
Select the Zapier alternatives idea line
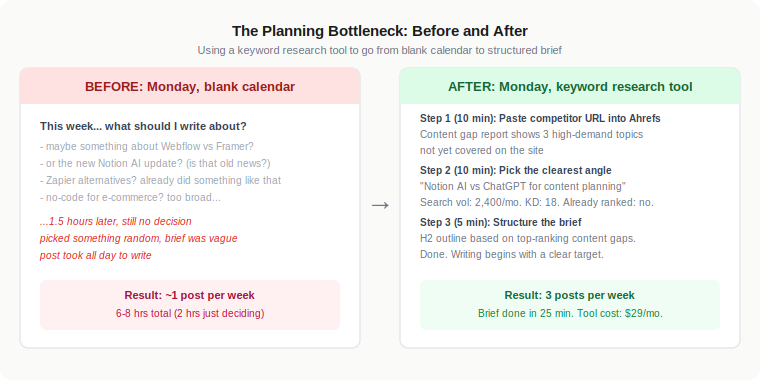160,180
